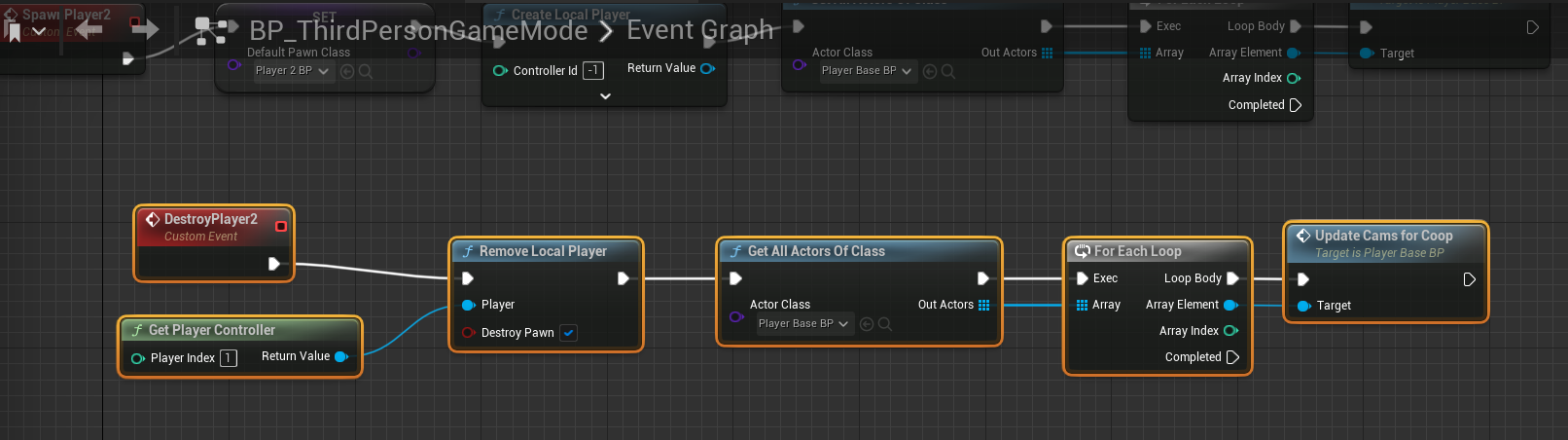Open the Player Base BP dropdown on the unselected upper node
Viewport: 1568px width, 440px height.
tap(868, 71)
